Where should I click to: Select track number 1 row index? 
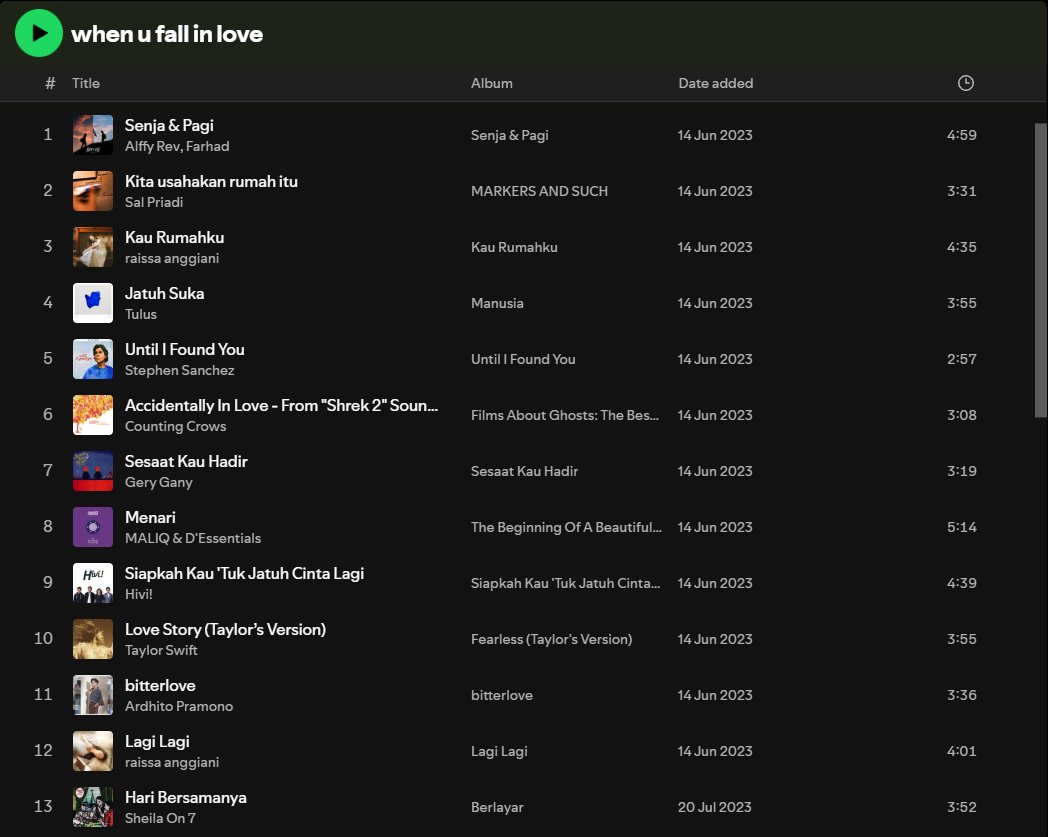pyautogui.click(x=47, y=134)
